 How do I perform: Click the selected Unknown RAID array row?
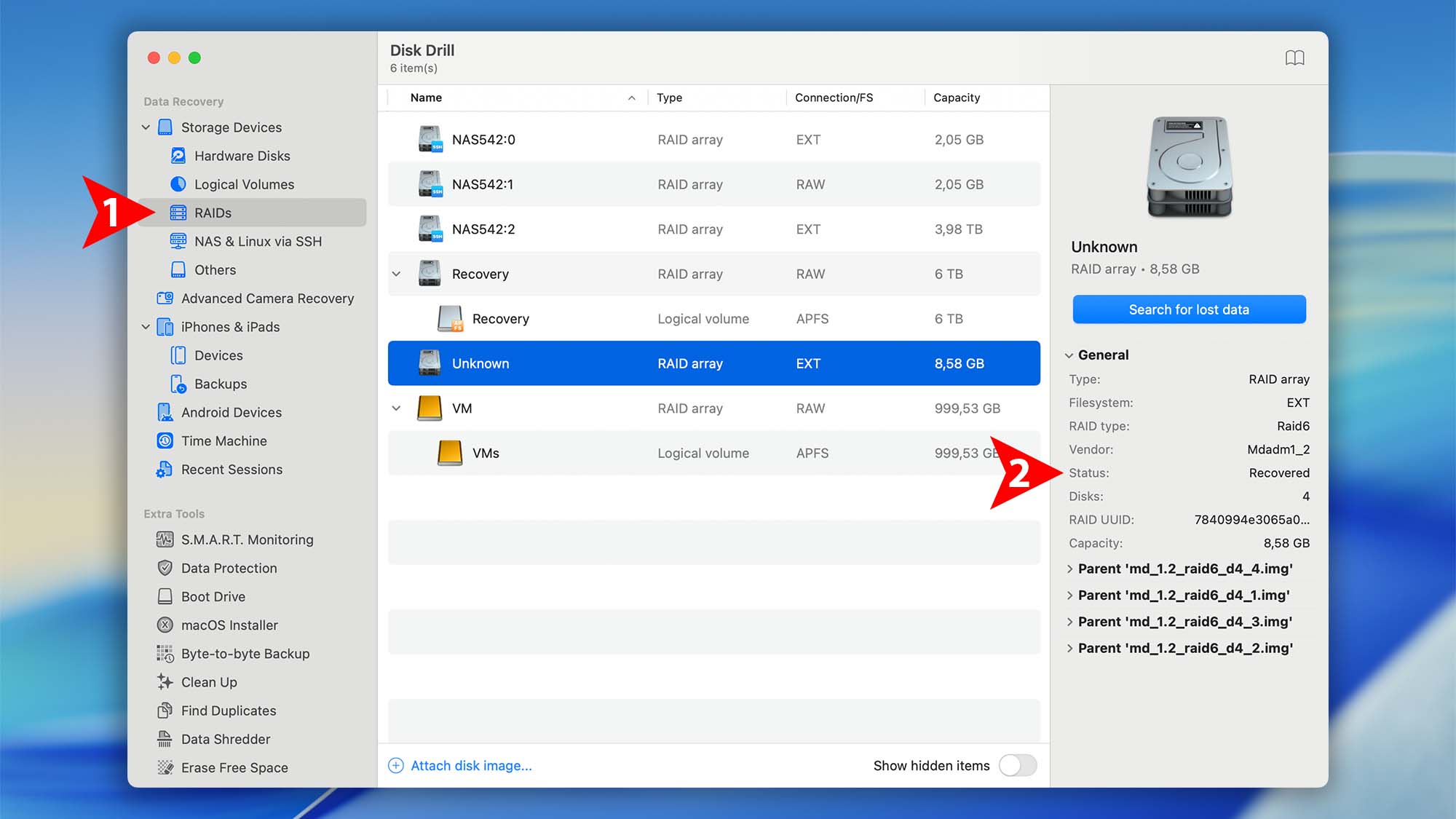pyautogui.click(x=713, y=363)
